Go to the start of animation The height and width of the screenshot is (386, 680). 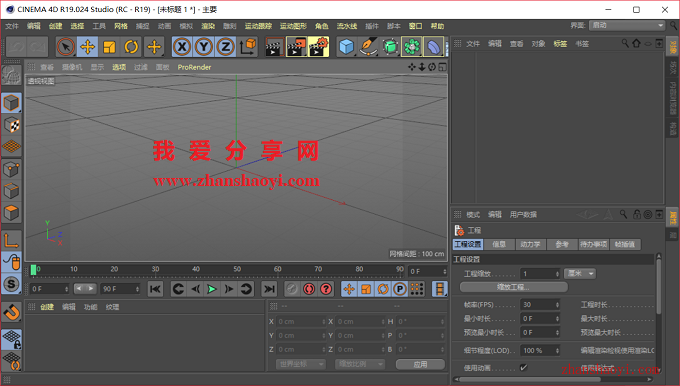point(155,289)
